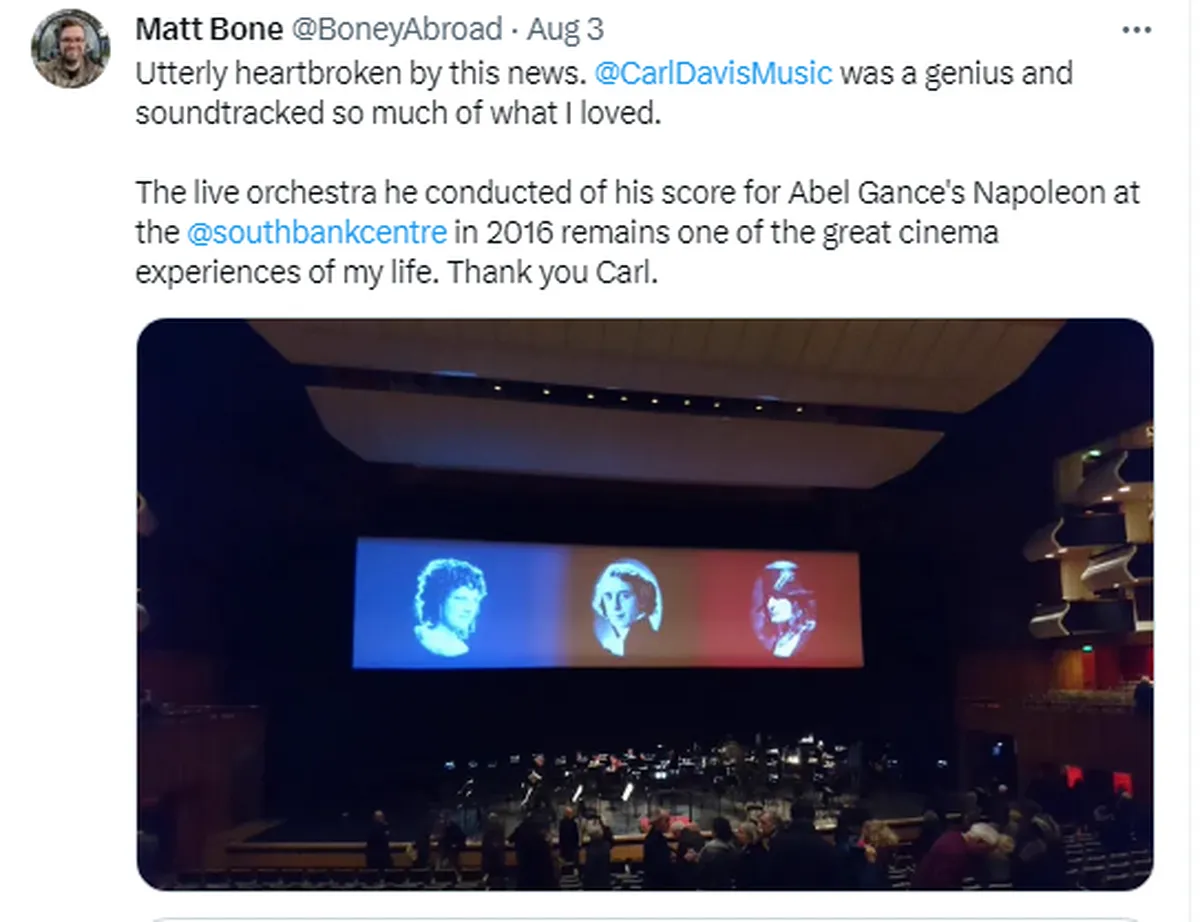Click the display name Matt Bone
This screenshot has height=922, width=1200.
211,29
